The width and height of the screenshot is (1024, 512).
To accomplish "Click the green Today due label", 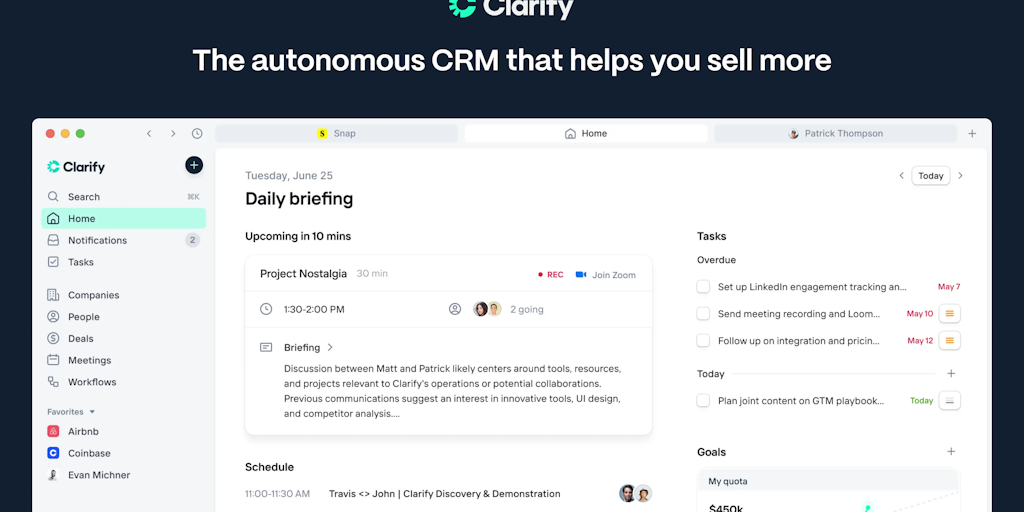I will 921,400.
